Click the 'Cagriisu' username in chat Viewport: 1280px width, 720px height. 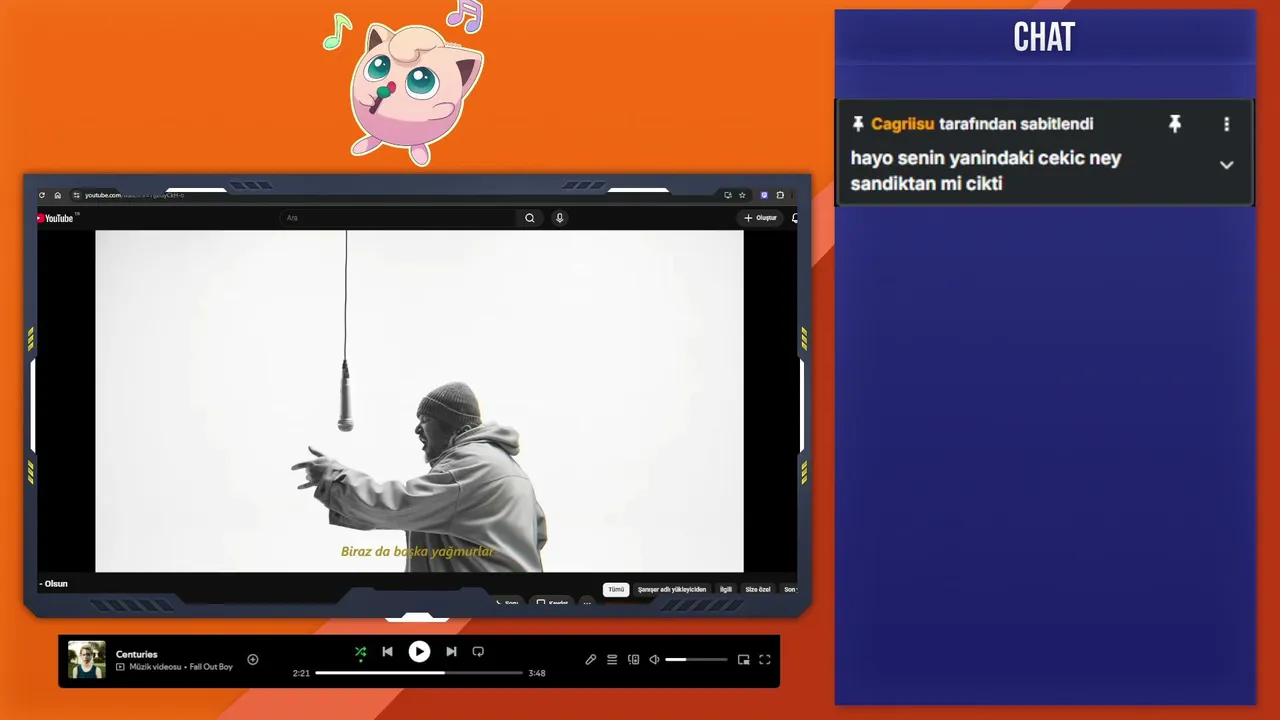point(902,124)
